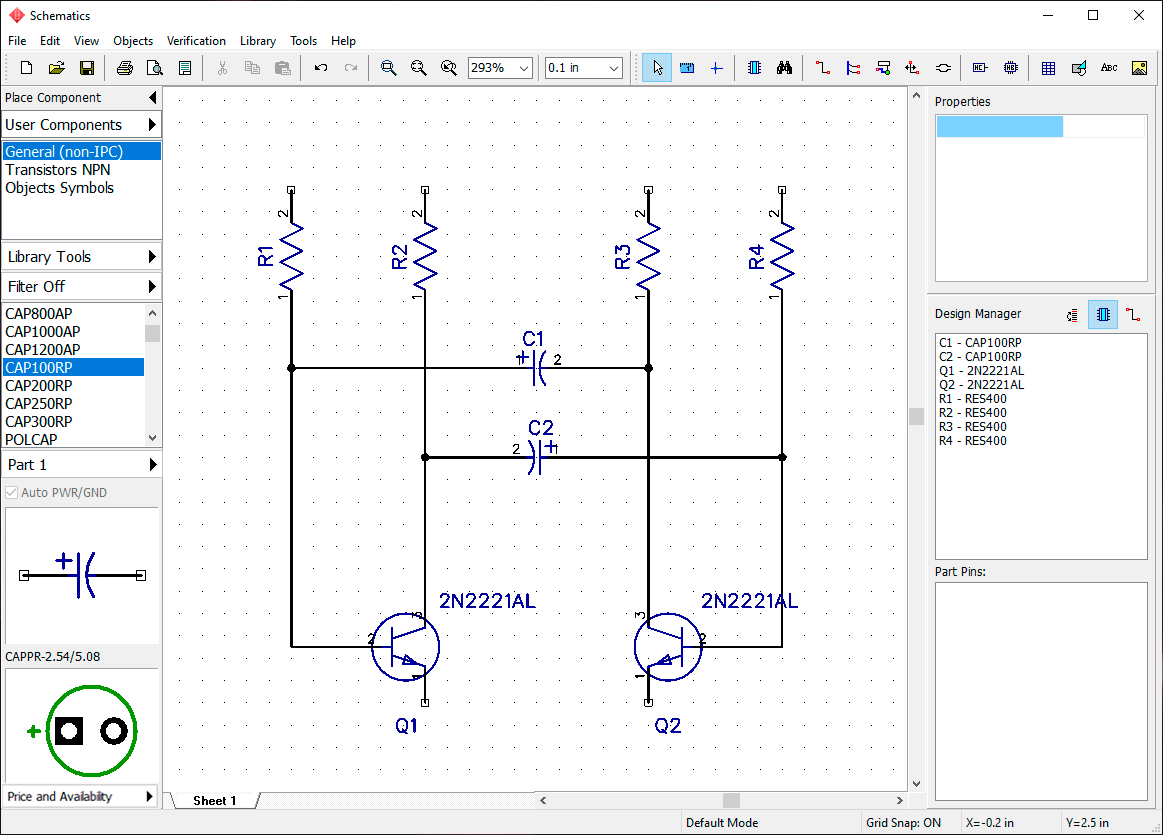1163x835 pixels.
Task: Expand Price and Availability
Action: pos(82,796)
